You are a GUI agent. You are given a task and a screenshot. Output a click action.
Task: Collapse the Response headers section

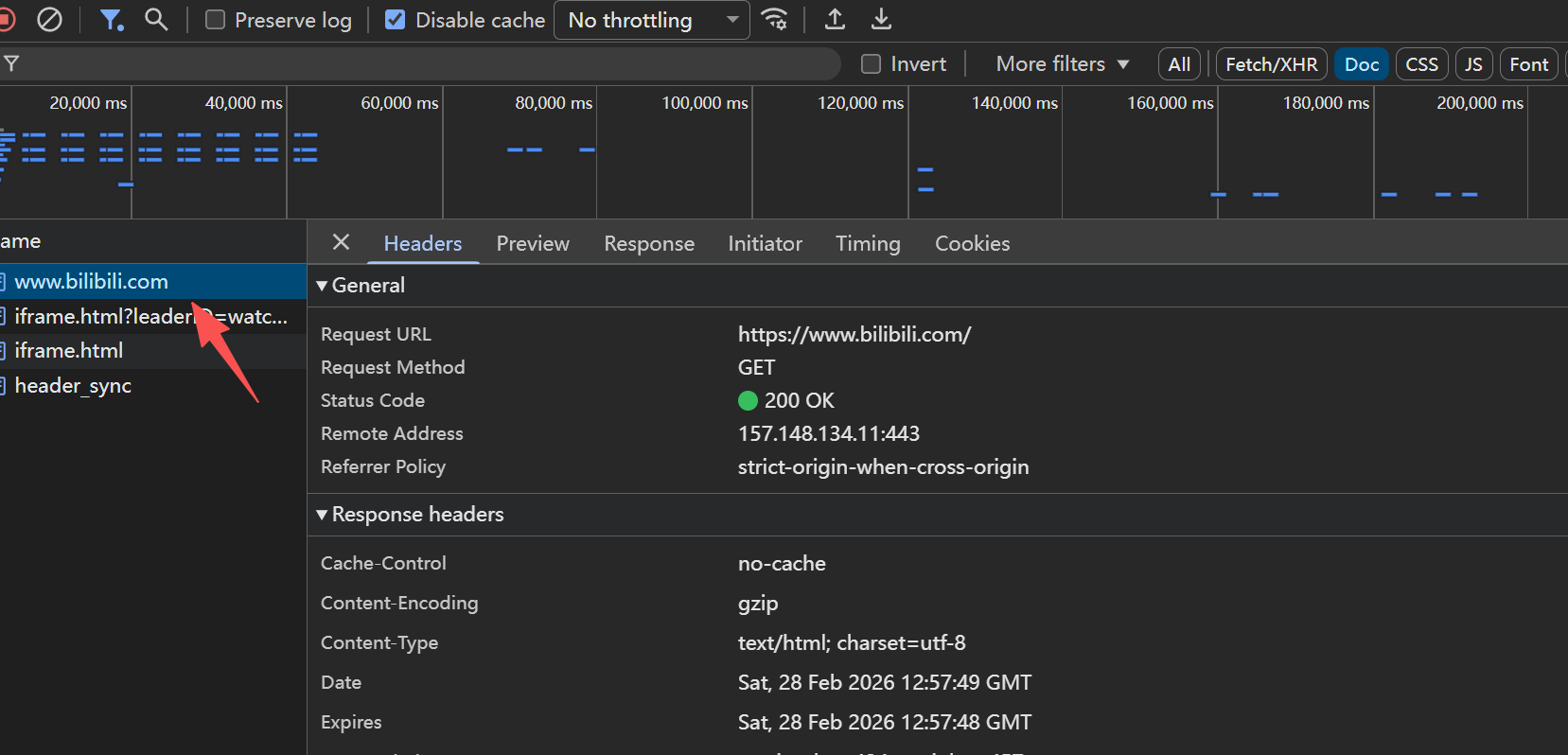[410, 515]
